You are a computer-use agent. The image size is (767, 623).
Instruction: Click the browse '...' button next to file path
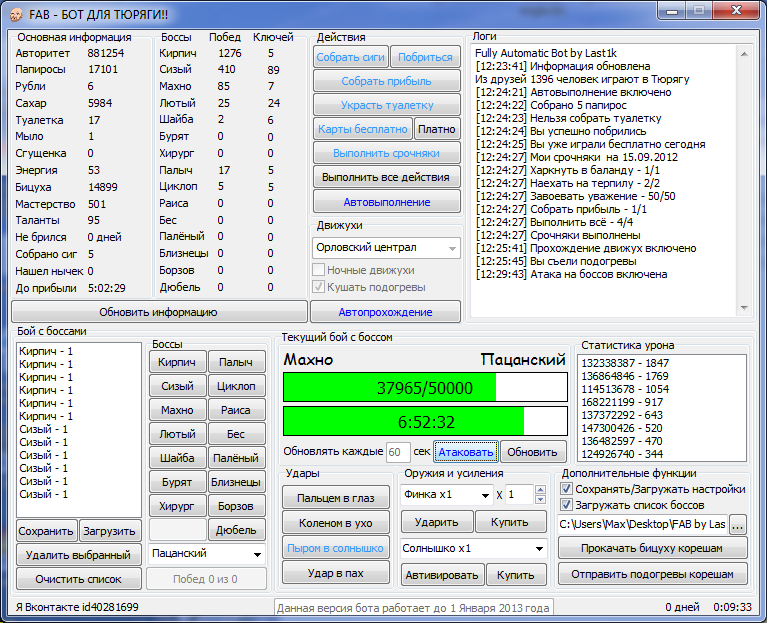click(x=738, y=523)
